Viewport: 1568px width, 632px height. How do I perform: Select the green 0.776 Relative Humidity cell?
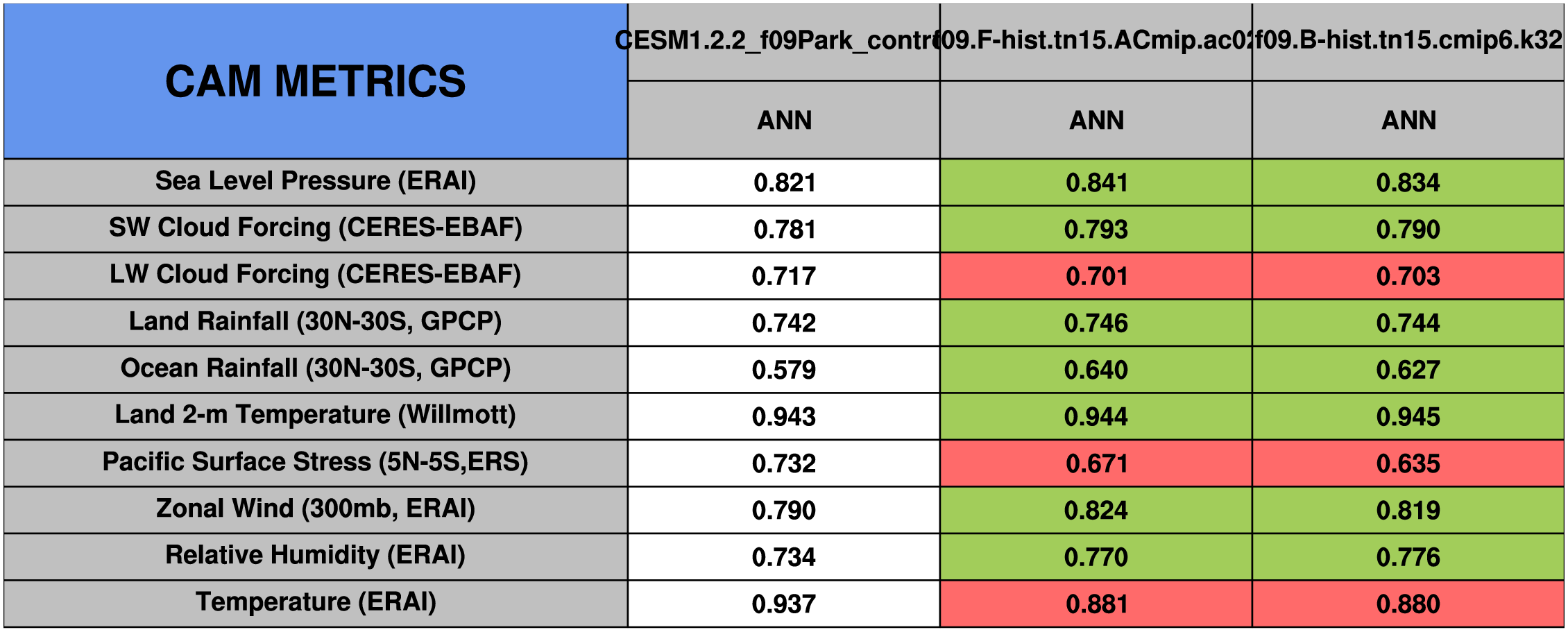pyautogui.click(x=1408, y=557)
